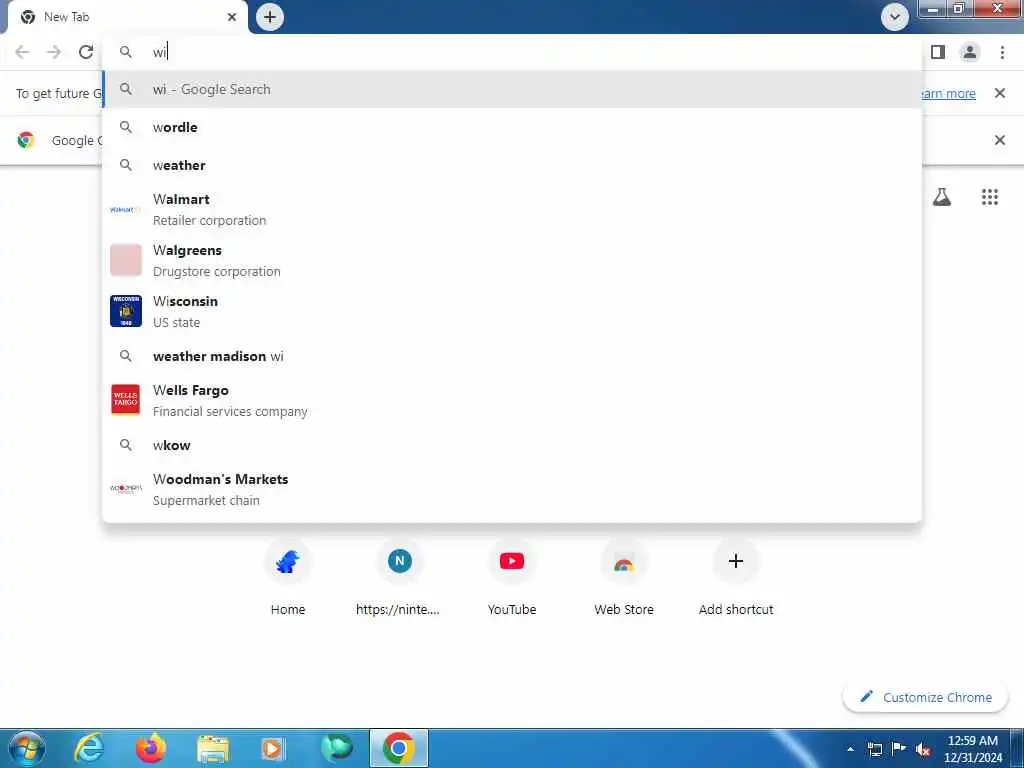Open Windows Explorer folder in taskbar
Viewport: 1024px width, 768px height.
212,749
